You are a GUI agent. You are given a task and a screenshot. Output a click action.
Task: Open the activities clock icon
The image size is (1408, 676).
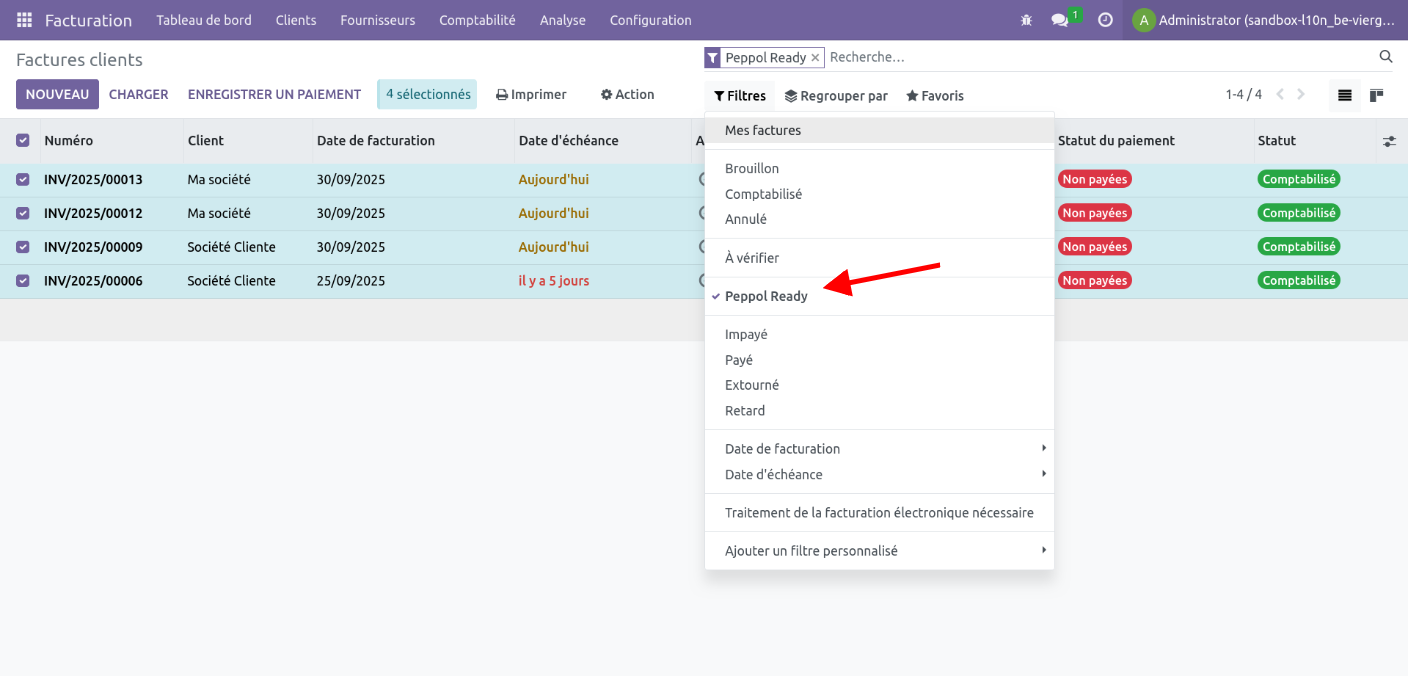click(x=1105, y=20)
